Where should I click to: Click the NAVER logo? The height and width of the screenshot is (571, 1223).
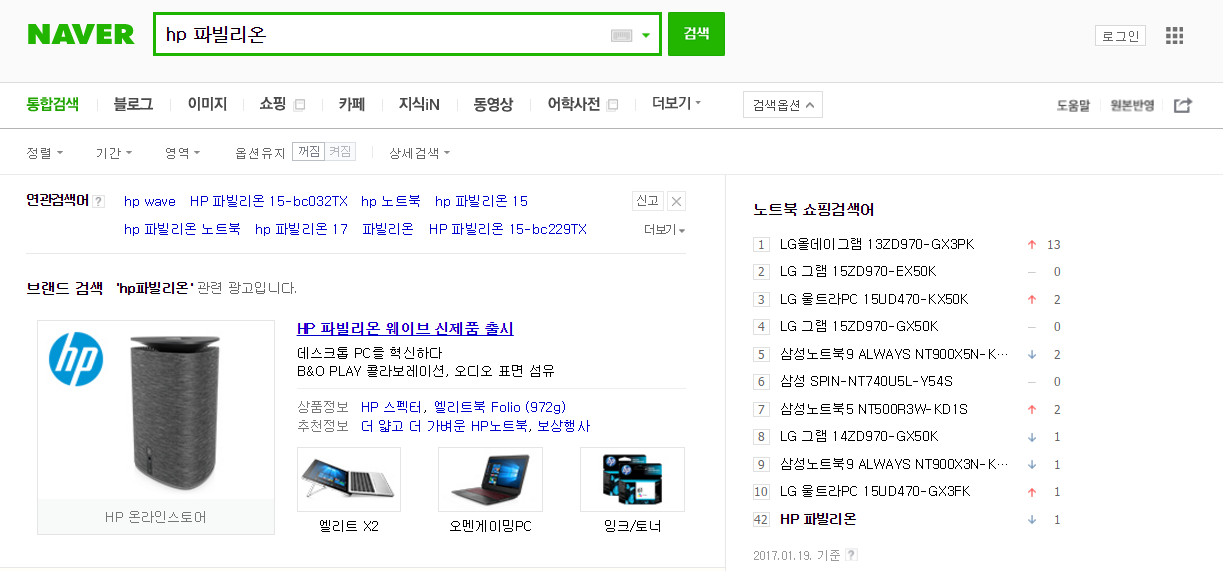(81, 34)
